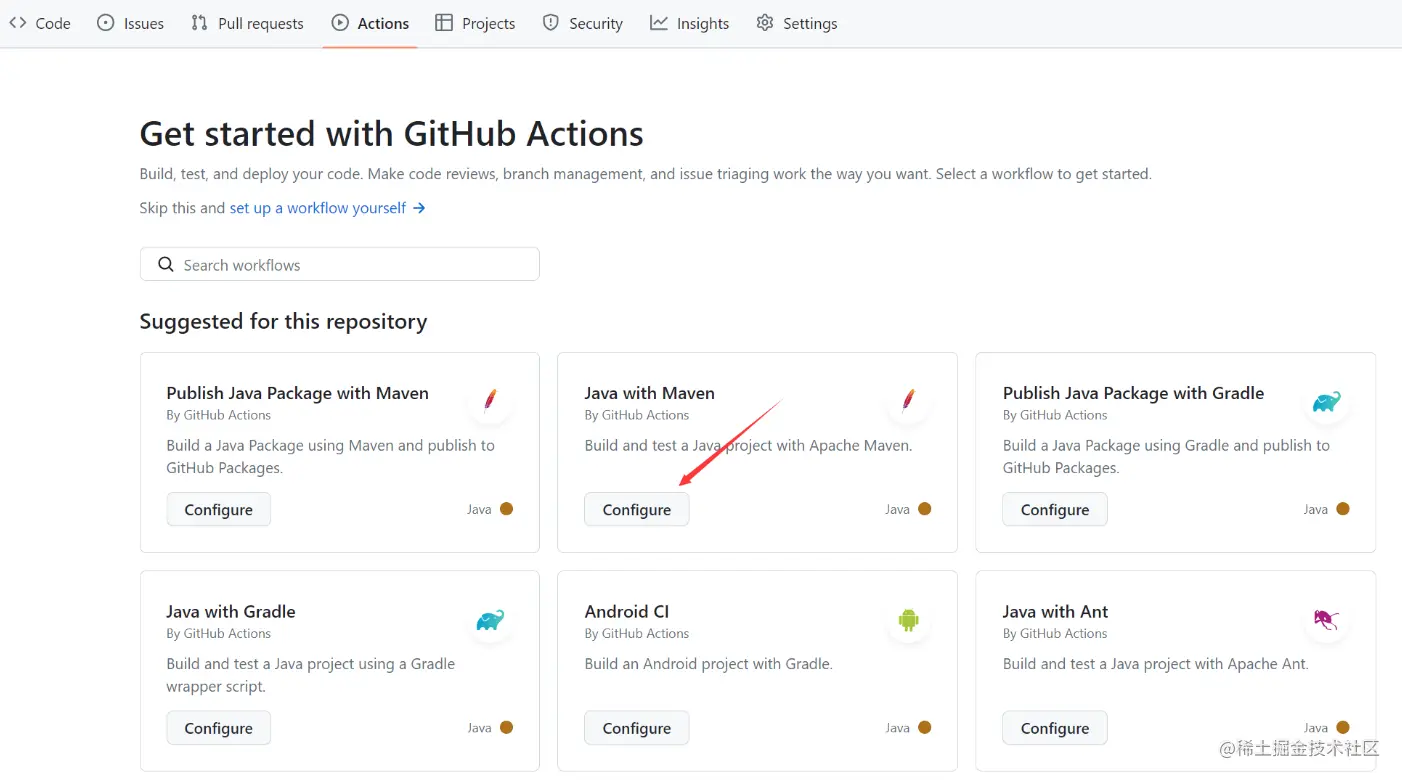Configure the Java with Ant workflow
The image size is (1402, 781).
point(1054,728)
